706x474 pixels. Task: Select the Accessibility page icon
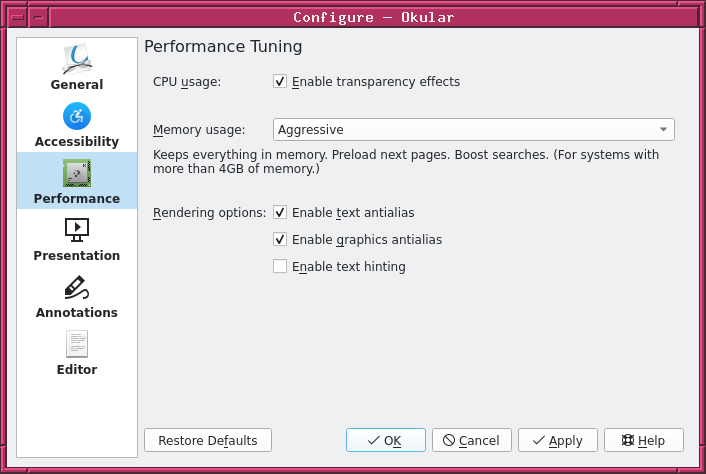[77, 116]
